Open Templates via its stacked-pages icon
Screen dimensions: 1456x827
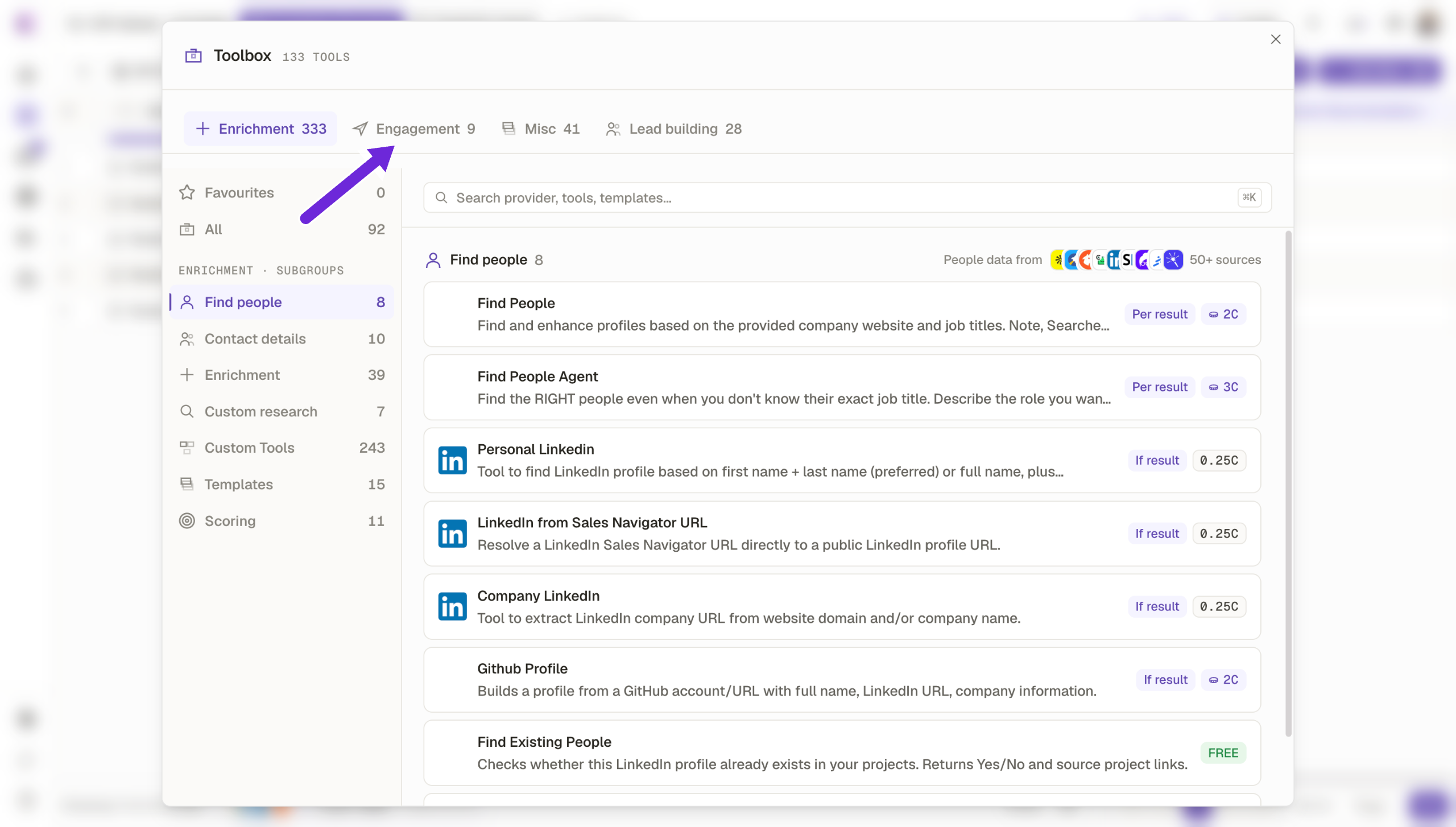click(x=187, y=484)
